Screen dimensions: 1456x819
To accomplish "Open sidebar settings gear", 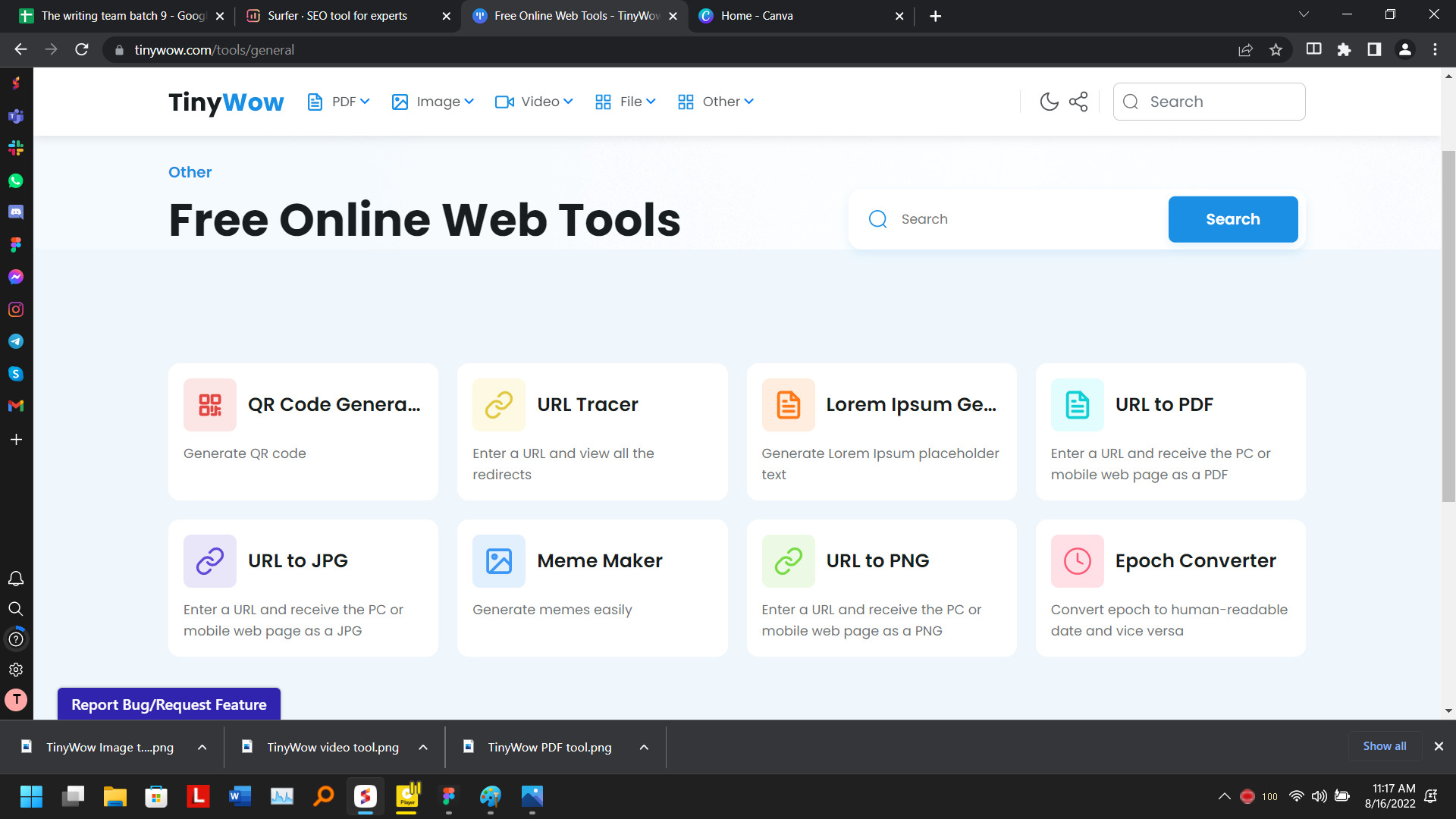I will tap(16, 670).
